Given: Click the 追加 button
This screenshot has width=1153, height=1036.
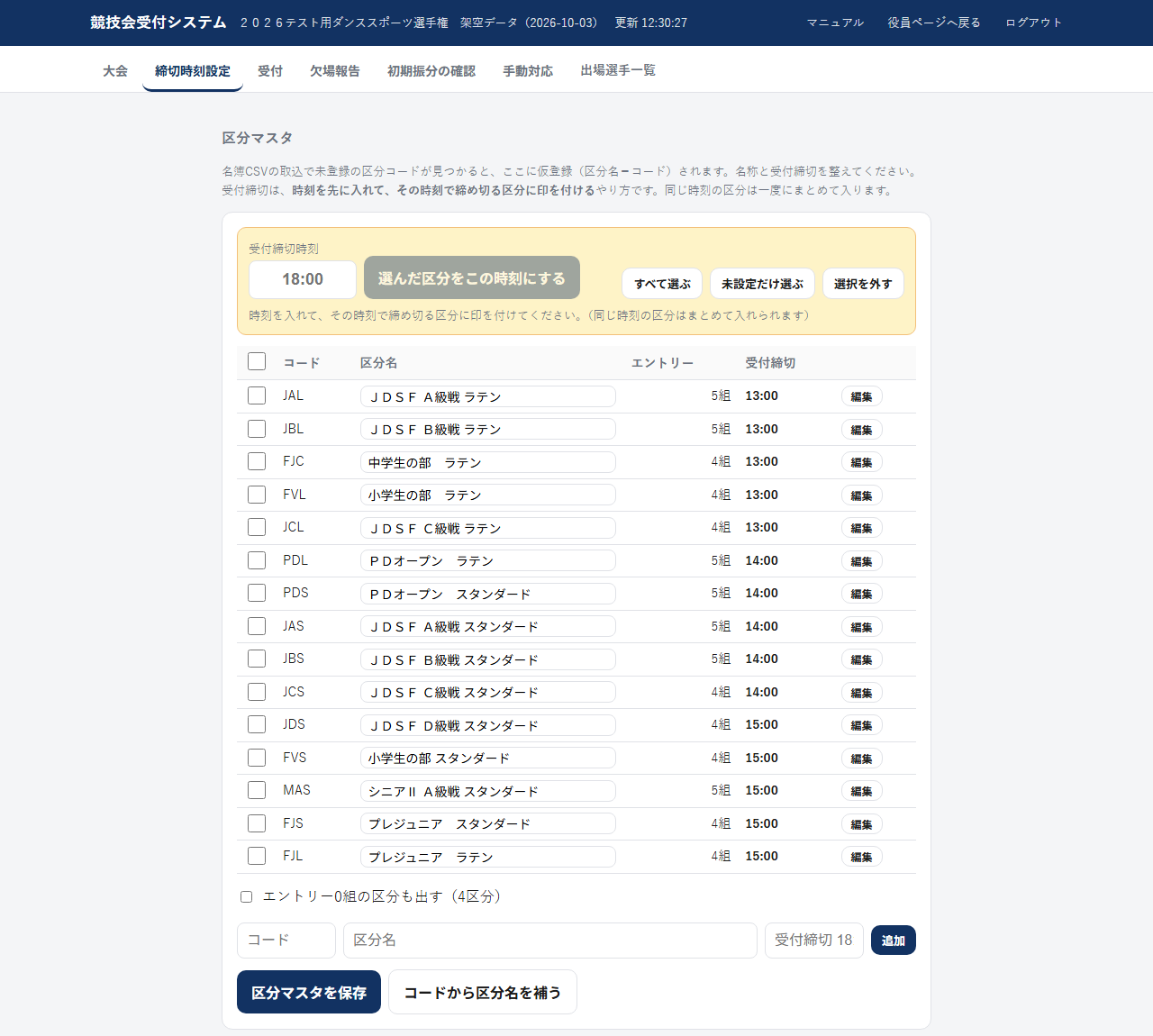Looking at the screenshot, I should click(894, 941).
